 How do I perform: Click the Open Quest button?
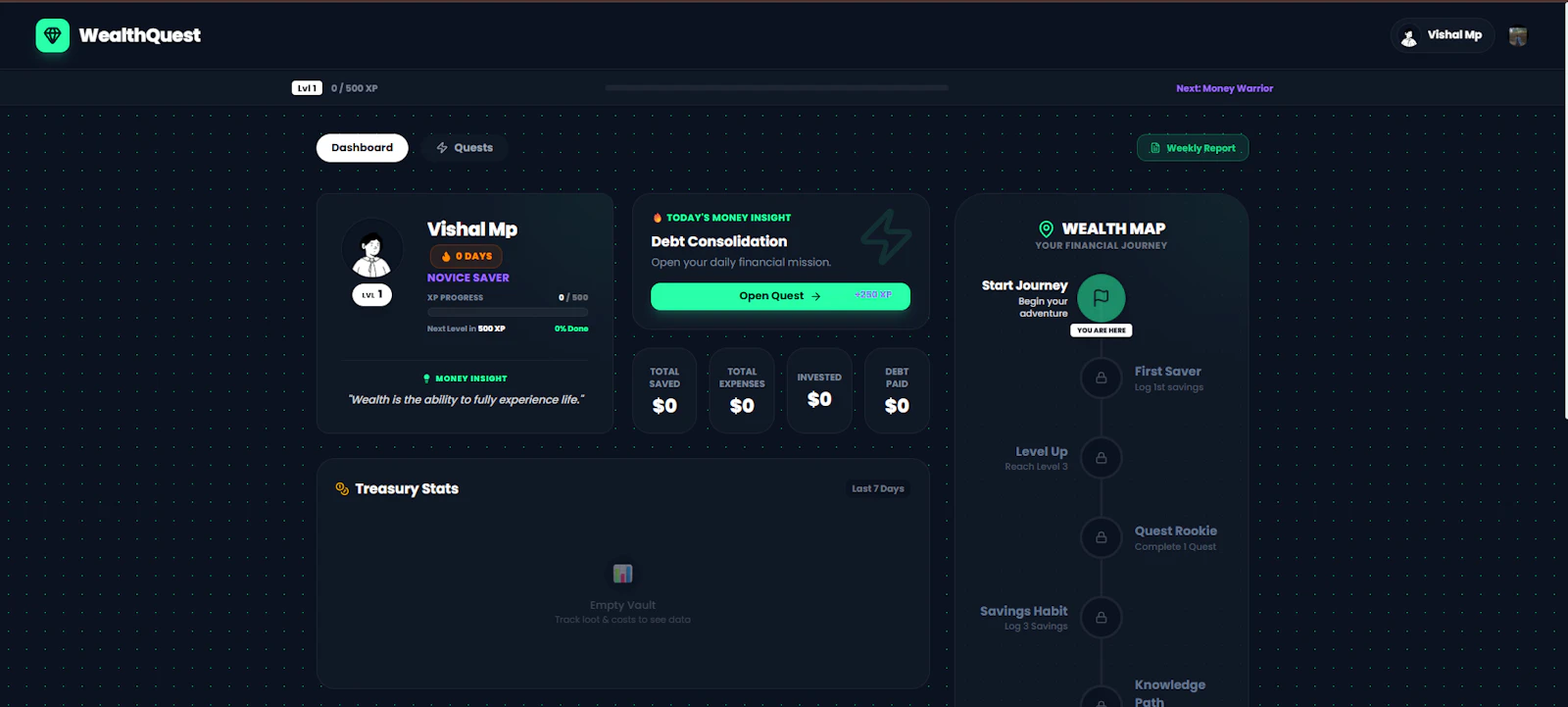[780, 296]
